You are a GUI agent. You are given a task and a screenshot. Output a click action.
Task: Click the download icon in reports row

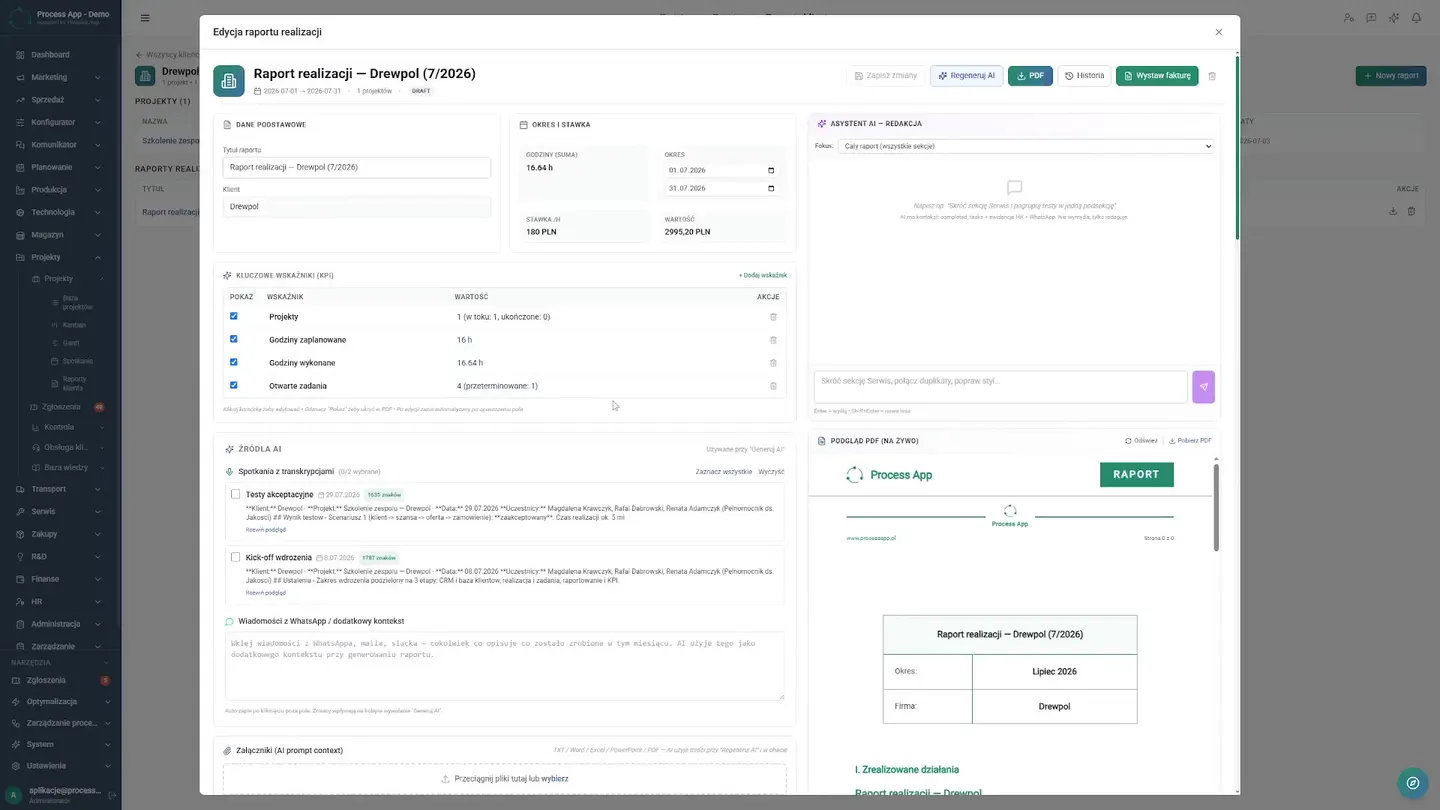click(1393, 211)
